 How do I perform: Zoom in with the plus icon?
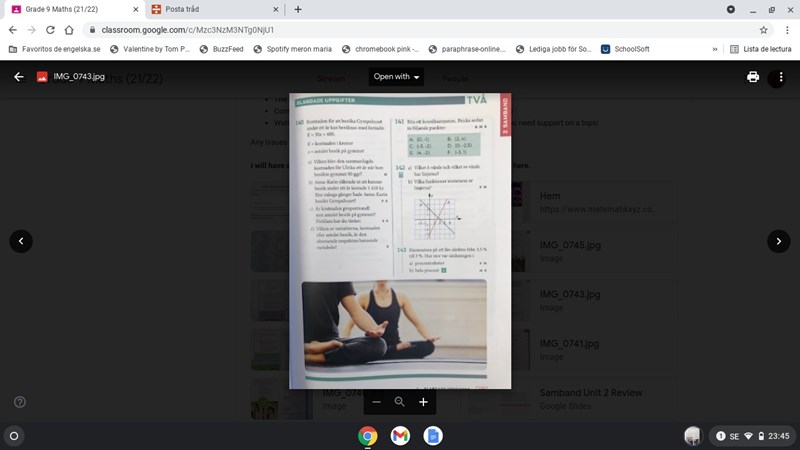click(x=423, y=402)
